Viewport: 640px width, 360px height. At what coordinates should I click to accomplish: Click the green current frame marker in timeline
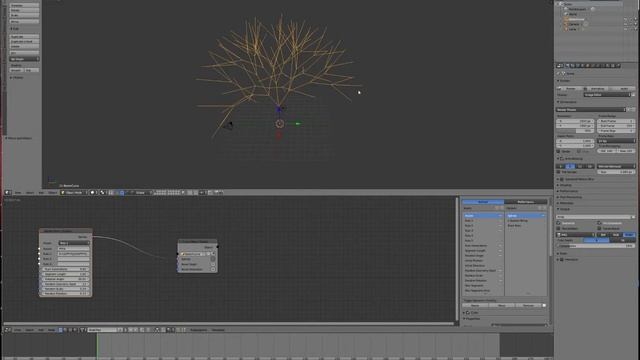pos(97,346)
